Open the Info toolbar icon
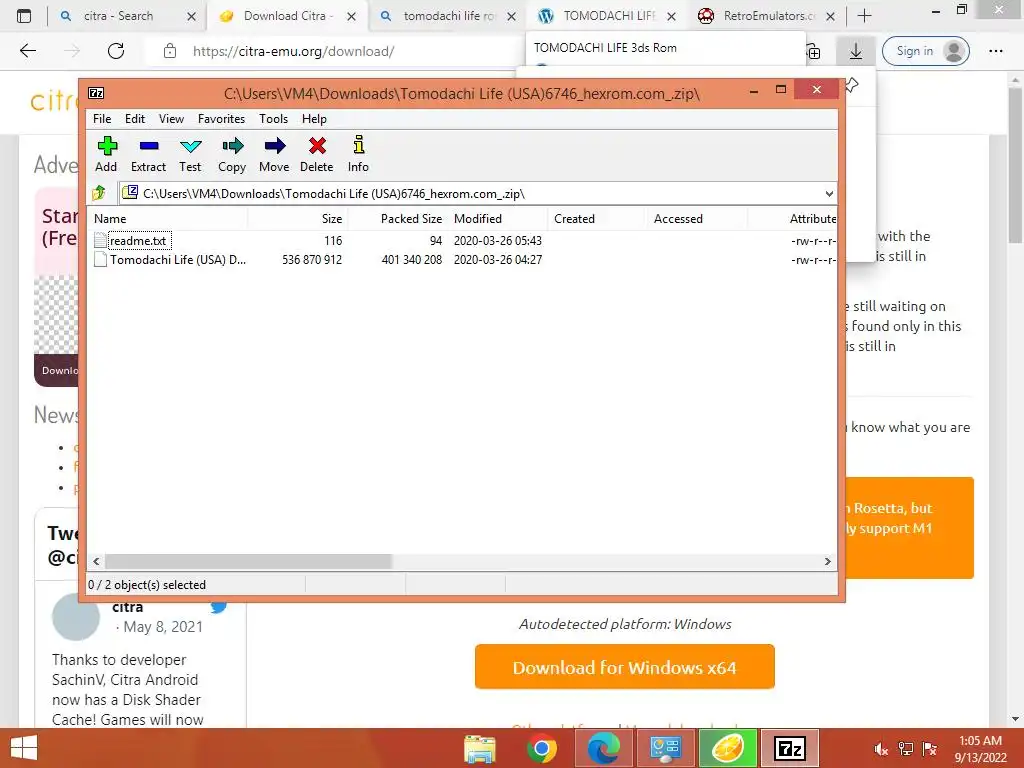 pos(359,155)
